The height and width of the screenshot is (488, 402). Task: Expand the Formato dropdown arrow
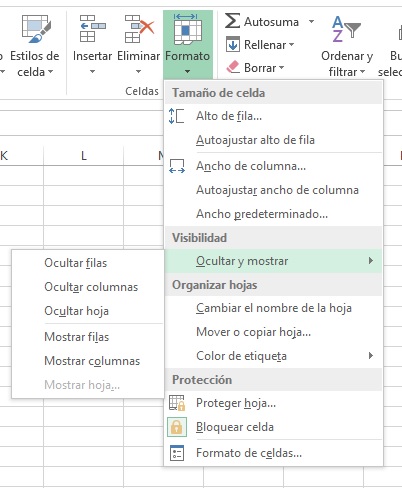[x=187, y=71]
